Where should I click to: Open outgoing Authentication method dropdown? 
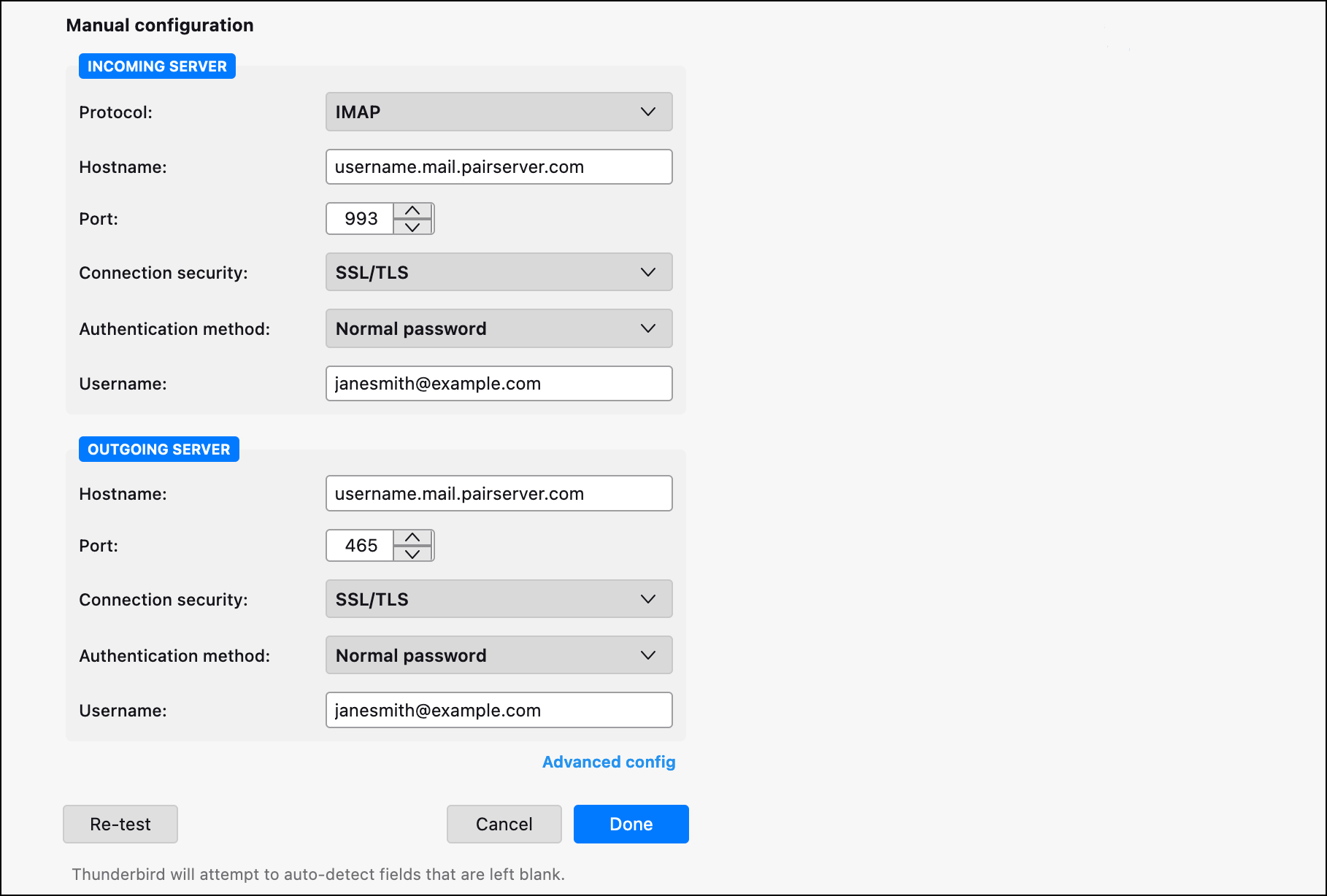click(499, 656)
